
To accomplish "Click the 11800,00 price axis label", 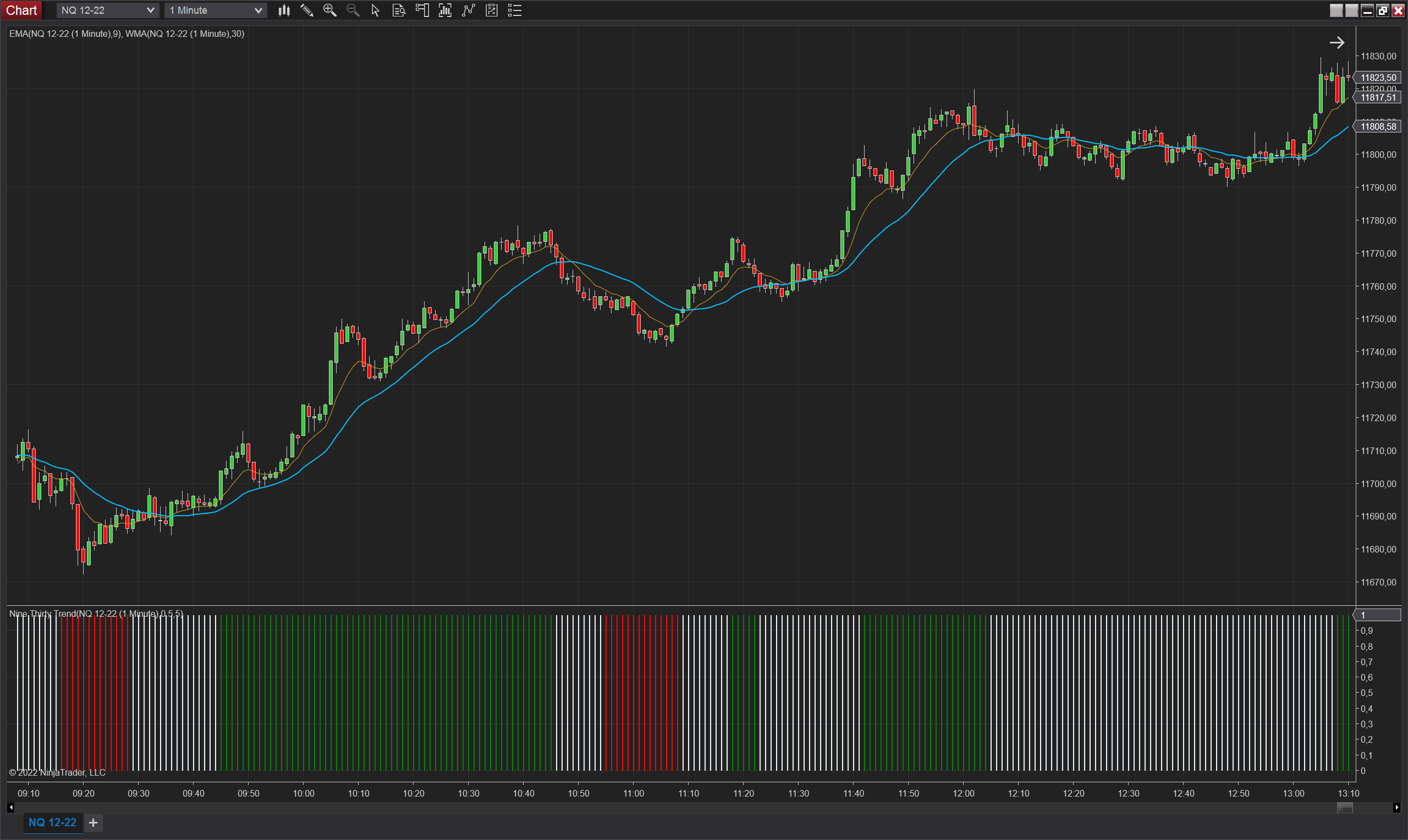I will (1378, 154).
